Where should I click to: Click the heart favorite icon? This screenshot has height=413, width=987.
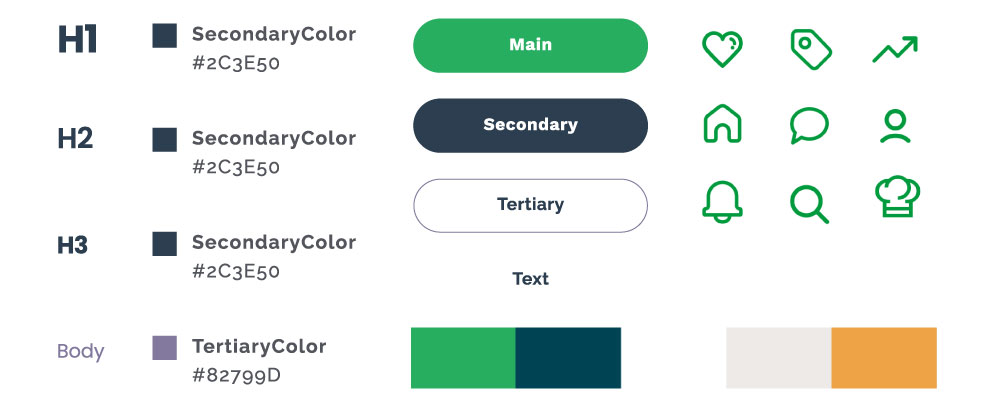pos(722,49)
